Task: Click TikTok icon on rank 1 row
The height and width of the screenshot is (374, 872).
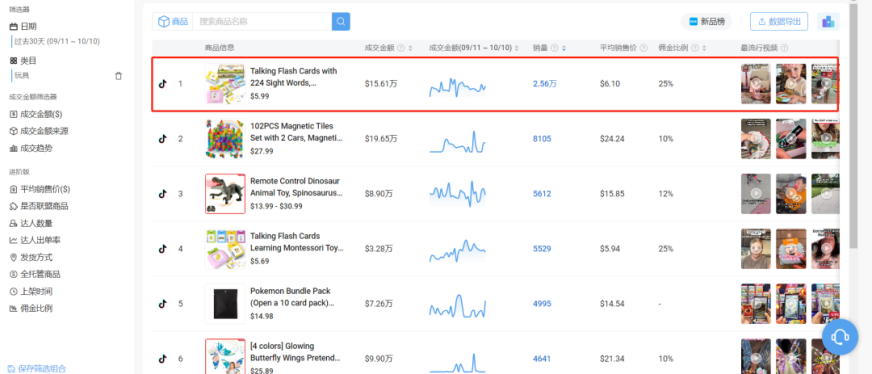Action: point(162,84)
